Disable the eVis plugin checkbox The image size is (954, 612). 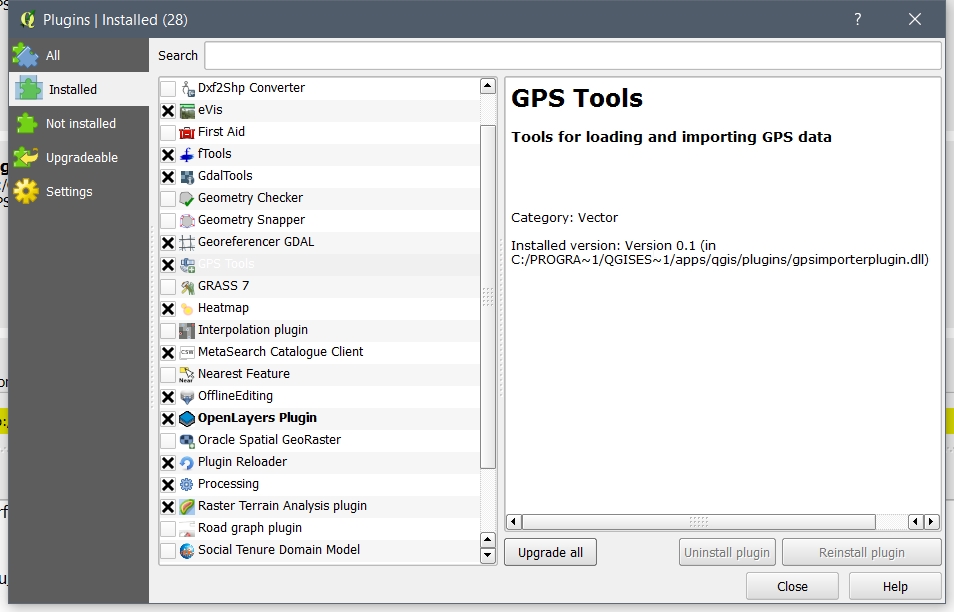[x=168, y=111]
